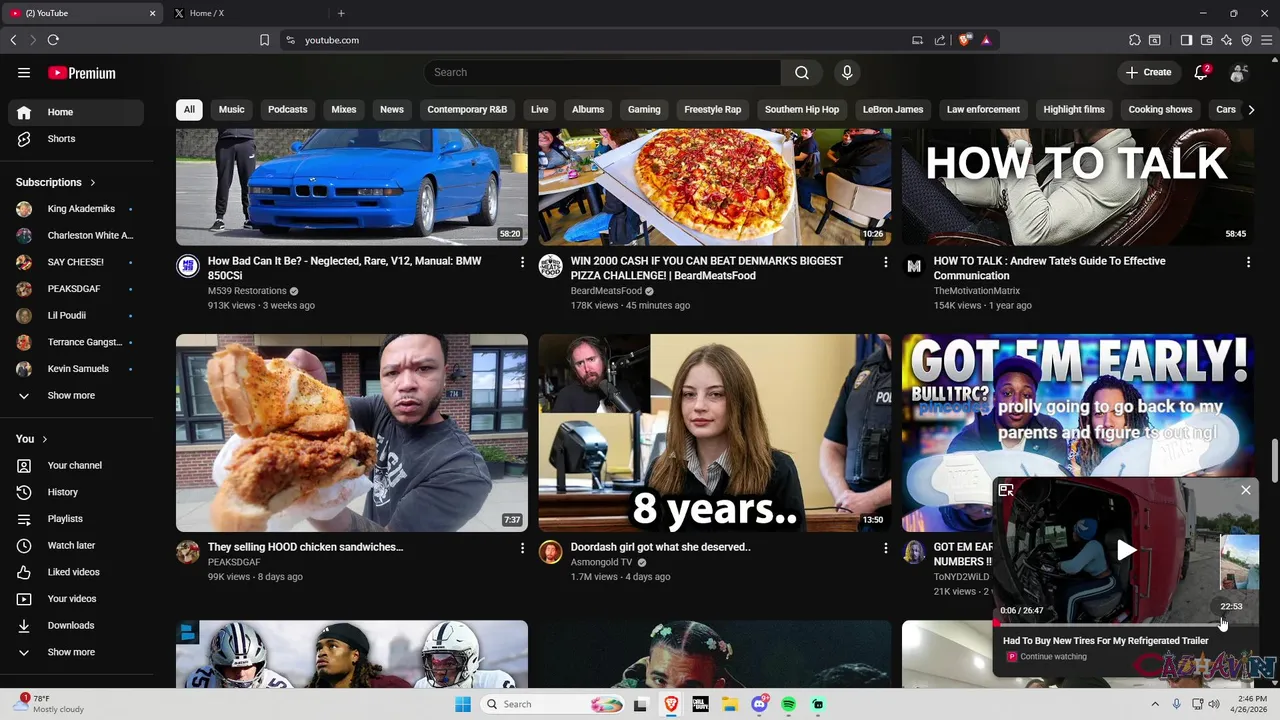Screen dimensions: 1280x720
Task: Open SAY CHEESE! subscription
Action: 76,262
